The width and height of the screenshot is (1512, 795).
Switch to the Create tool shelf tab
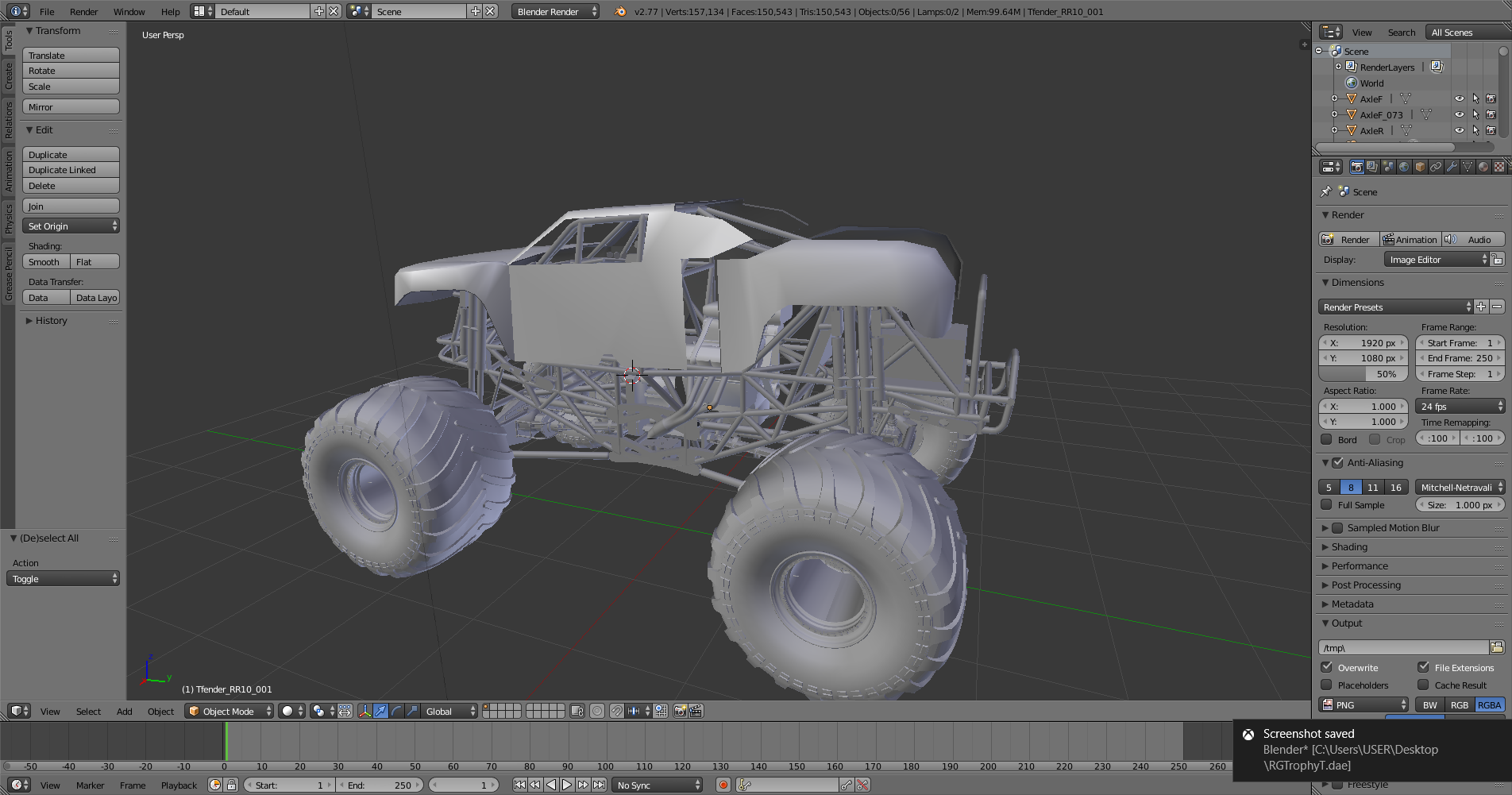9,76
